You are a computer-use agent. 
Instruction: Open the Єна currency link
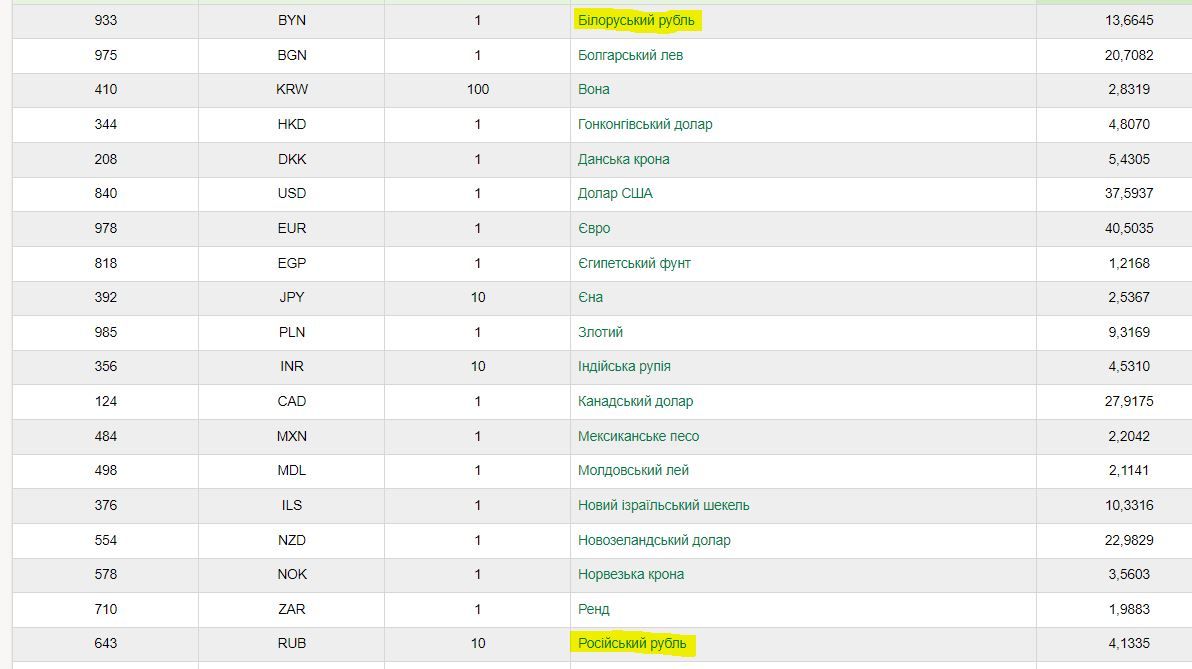[590, 297]
